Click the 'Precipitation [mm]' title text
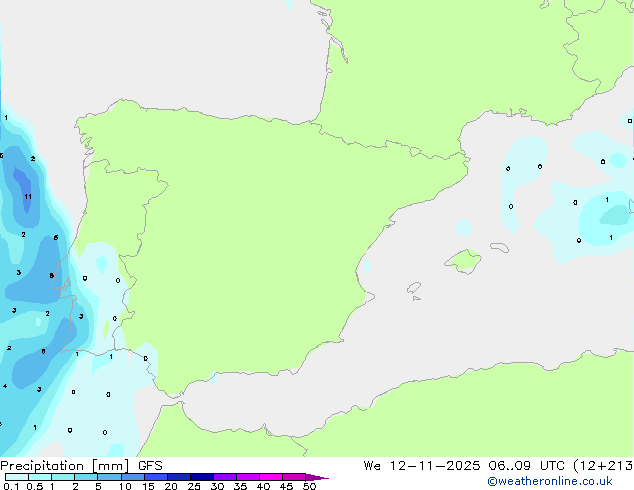This screenshot has height=490, width=634. pos(65,466)
